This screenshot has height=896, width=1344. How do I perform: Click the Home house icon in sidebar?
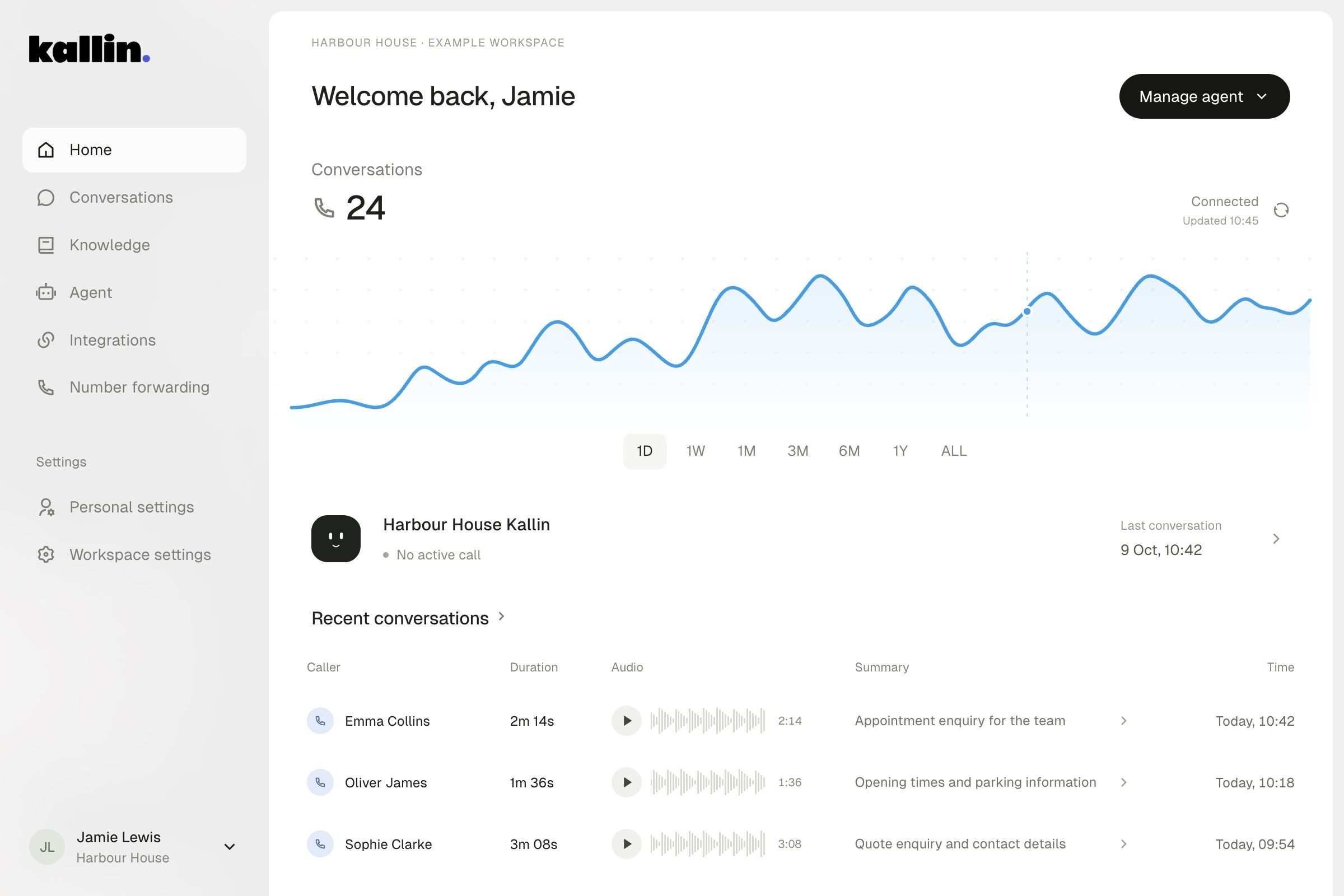tap(46, 150)
